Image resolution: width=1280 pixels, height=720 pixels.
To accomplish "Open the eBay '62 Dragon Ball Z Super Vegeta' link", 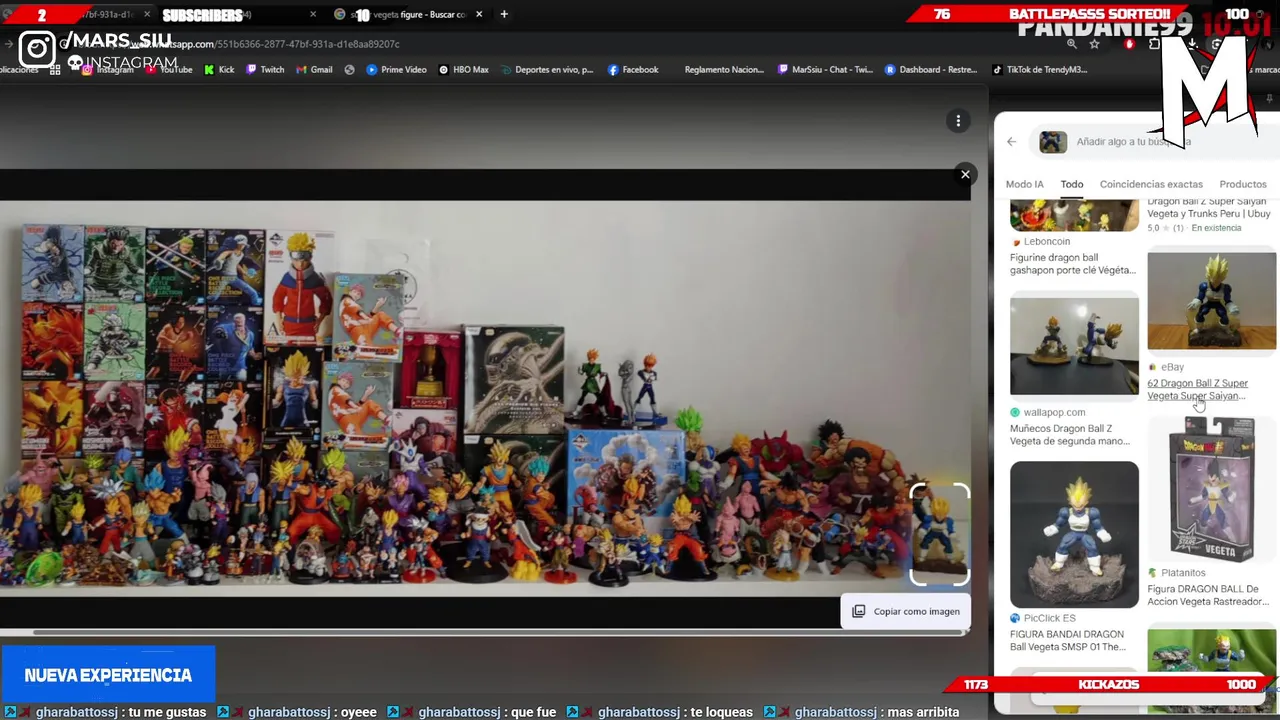I will (1197, 389).
